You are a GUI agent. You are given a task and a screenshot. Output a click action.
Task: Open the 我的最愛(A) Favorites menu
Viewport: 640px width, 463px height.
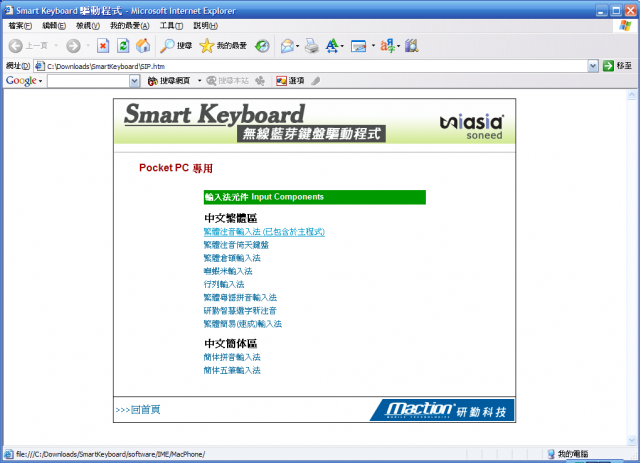pyautogui.click(x=130, y=26)
